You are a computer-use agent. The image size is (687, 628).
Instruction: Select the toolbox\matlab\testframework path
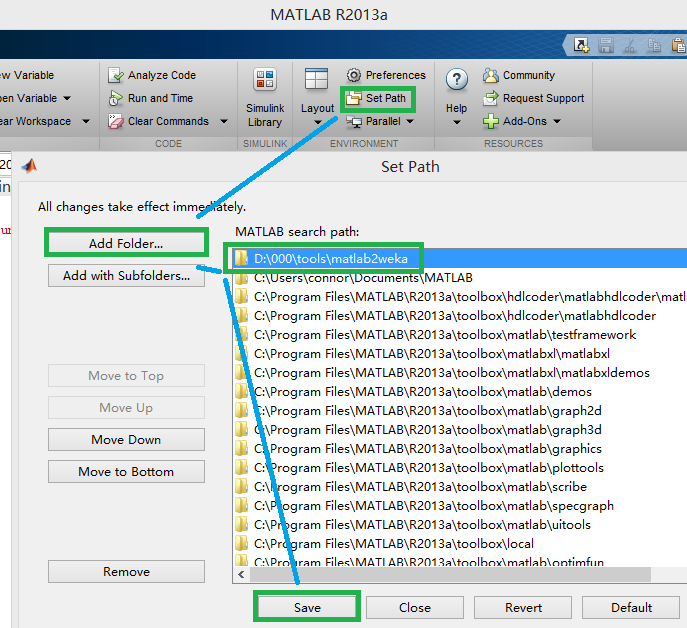pos(460,335)
